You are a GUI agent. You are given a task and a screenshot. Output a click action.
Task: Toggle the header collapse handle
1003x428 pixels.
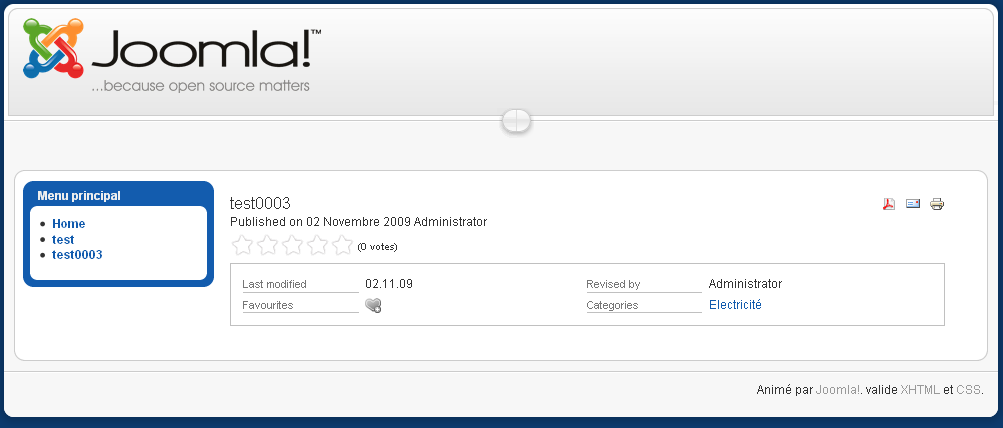coord(516,120)
